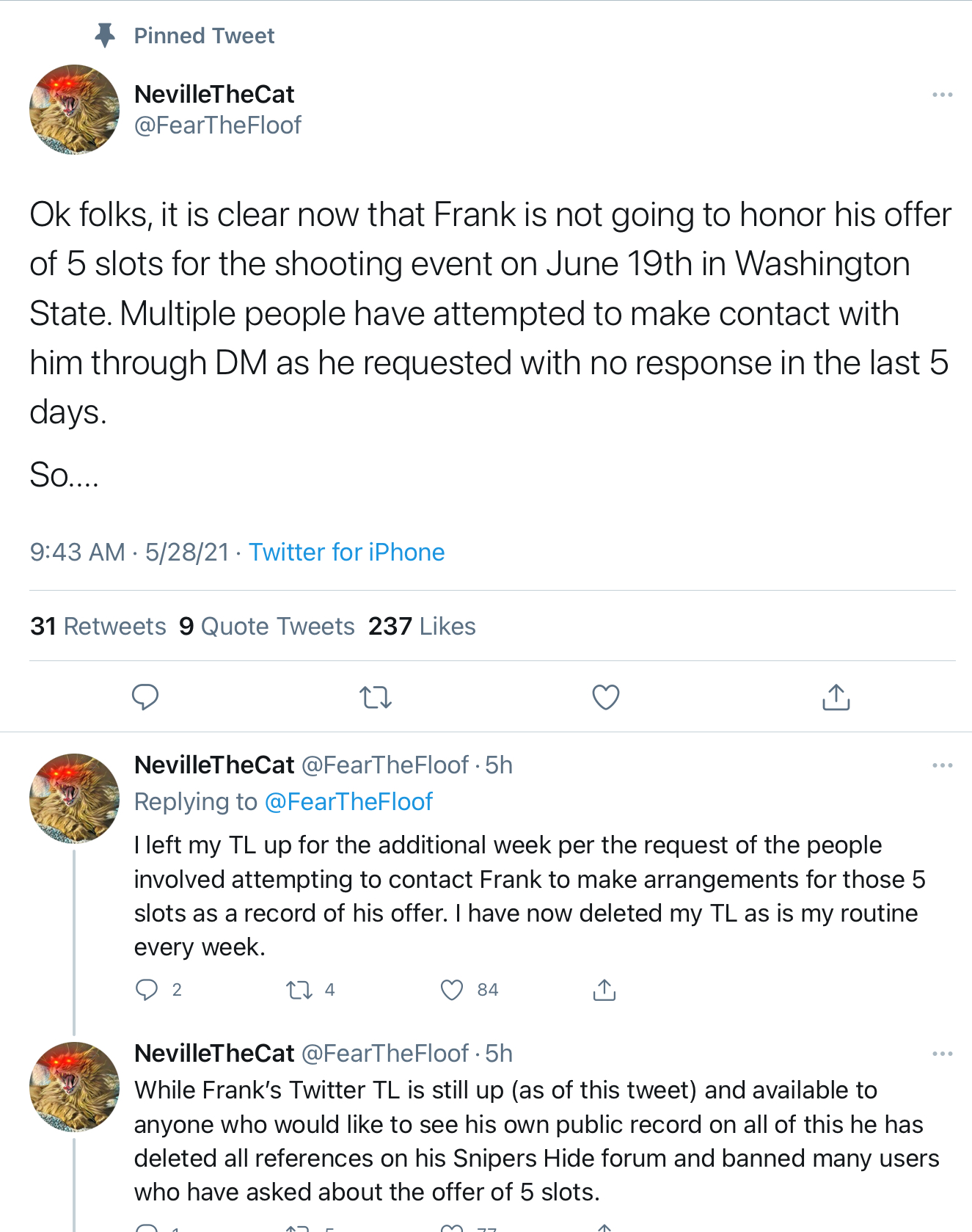Open the avatar on the first reply
The height and width of the screenshot is (1232, 972).
pyautogui.click(x=74, y=798)
